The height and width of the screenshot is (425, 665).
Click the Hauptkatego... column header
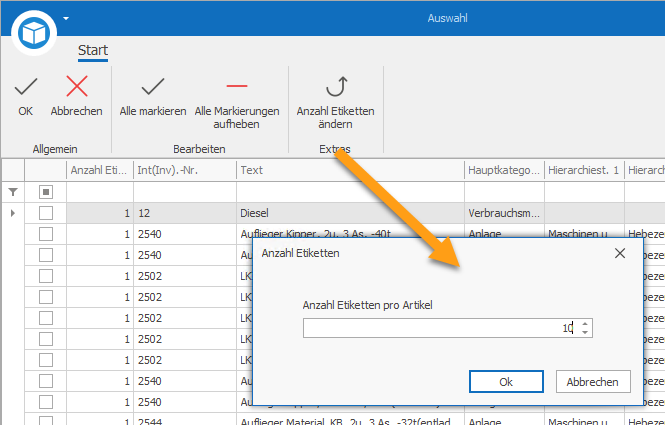[x=504, y=170]
